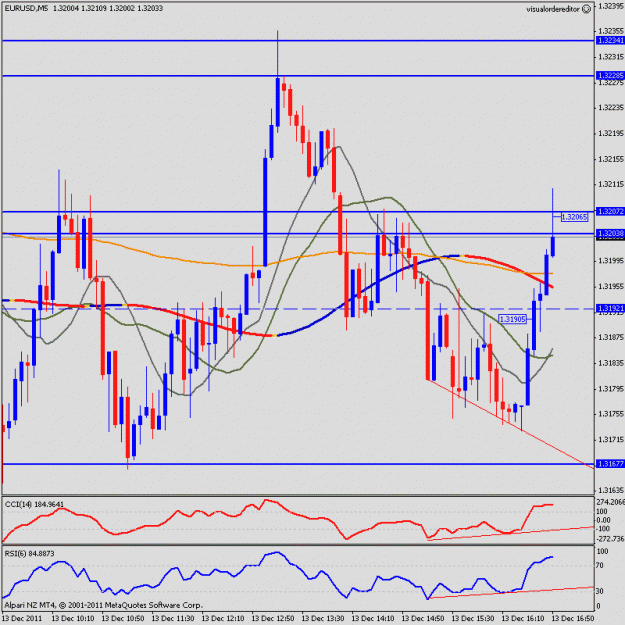Image resolution: width=625 pixels, height=625 pixels.
Task: Select the 1.31921 blue price label
Action: pos(610,309)
